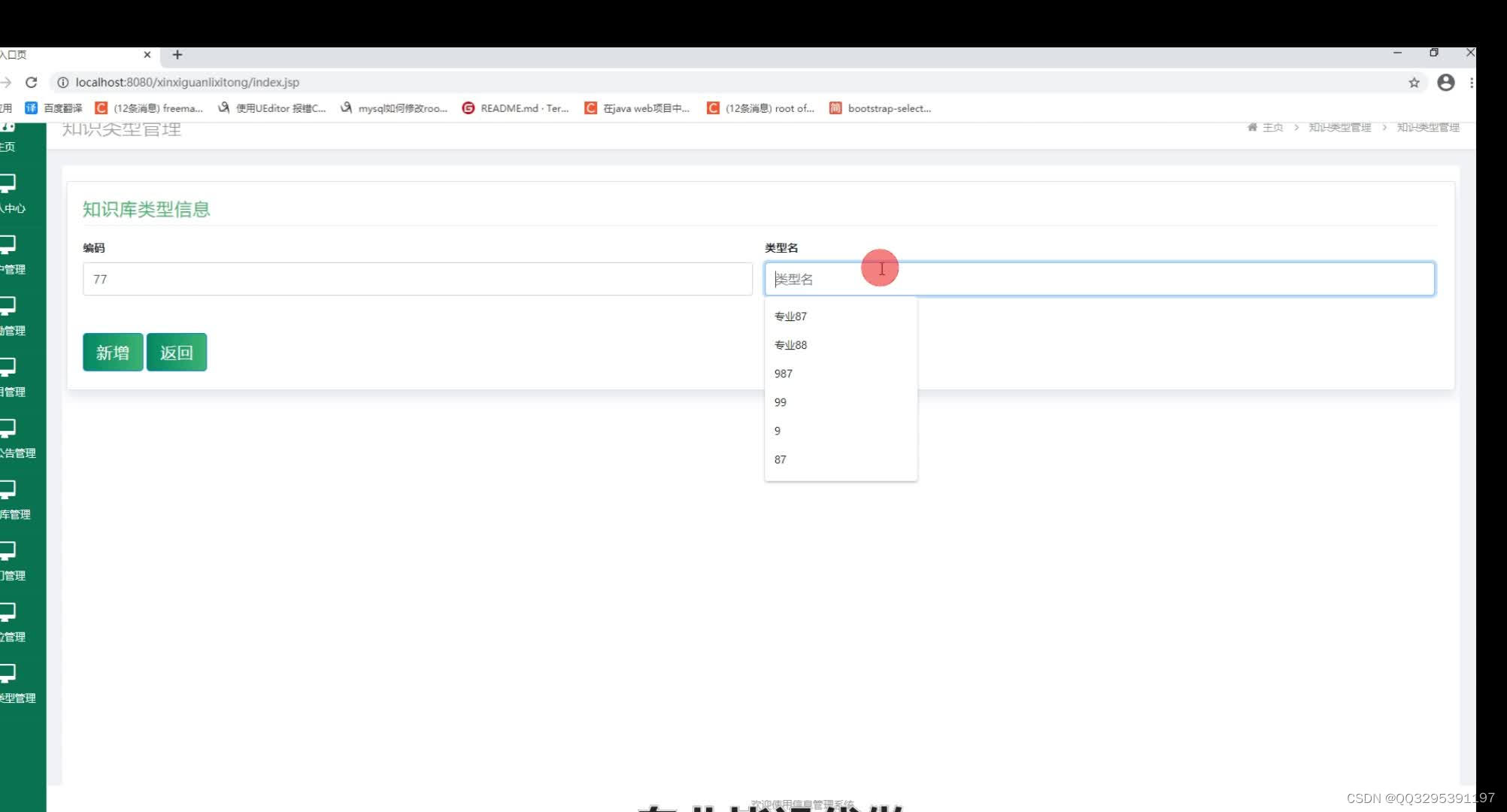Open the 在java web项目中 bookmark
This screenshot has height=812, width=1507.
point(637,108)
